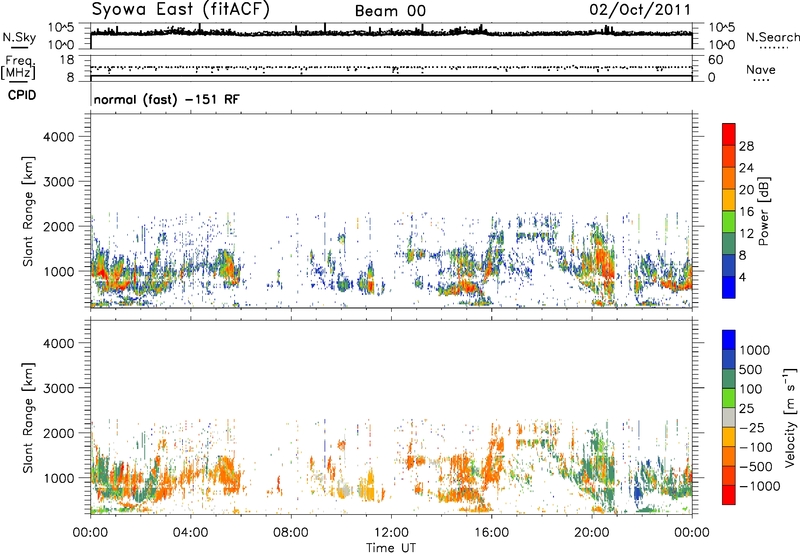Click the '20' value on power colorbar
Image resolution: width=800 pixels, height=554 pixels.
coord(746,190)
